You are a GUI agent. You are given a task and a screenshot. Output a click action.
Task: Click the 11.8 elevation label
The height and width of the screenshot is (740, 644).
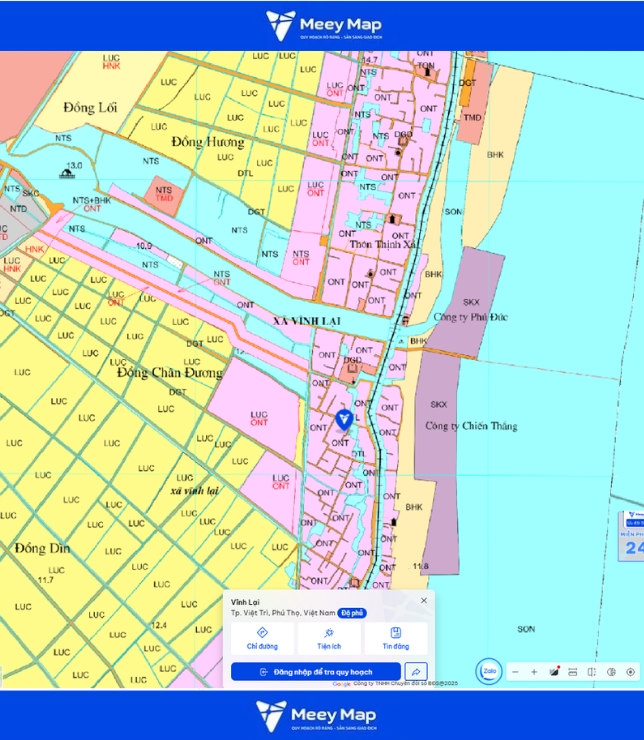420,566
